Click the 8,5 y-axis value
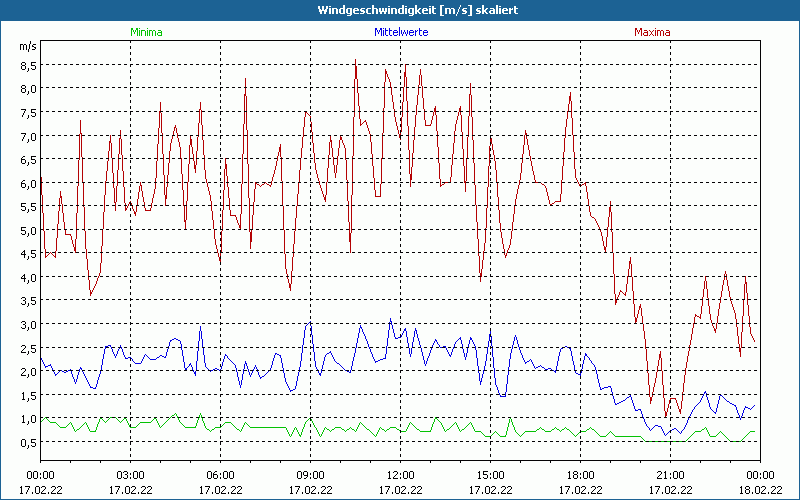 coord(28,66)
